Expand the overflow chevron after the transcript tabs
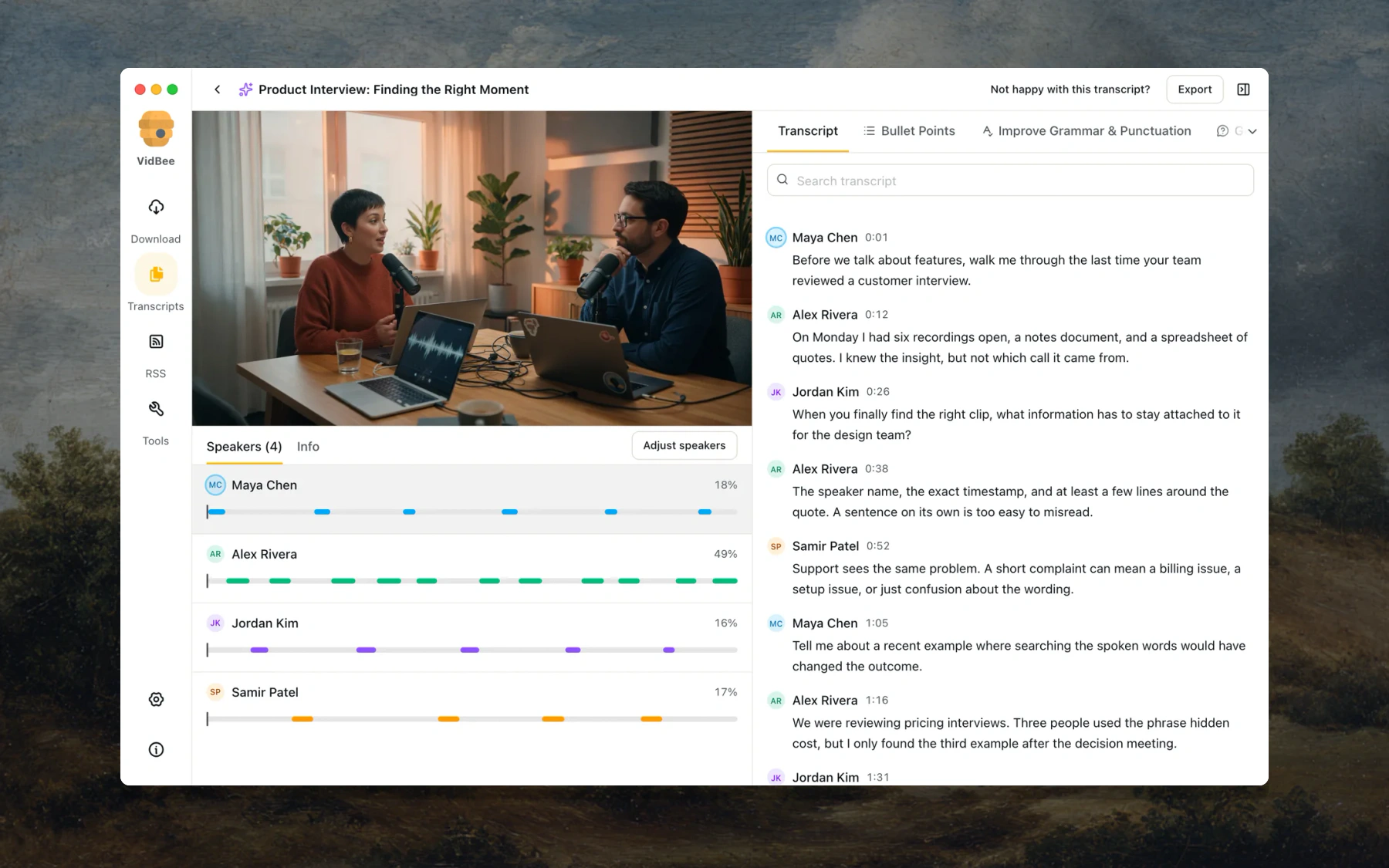Screen dimensions: 1389x868 (x=1252, y=131)
